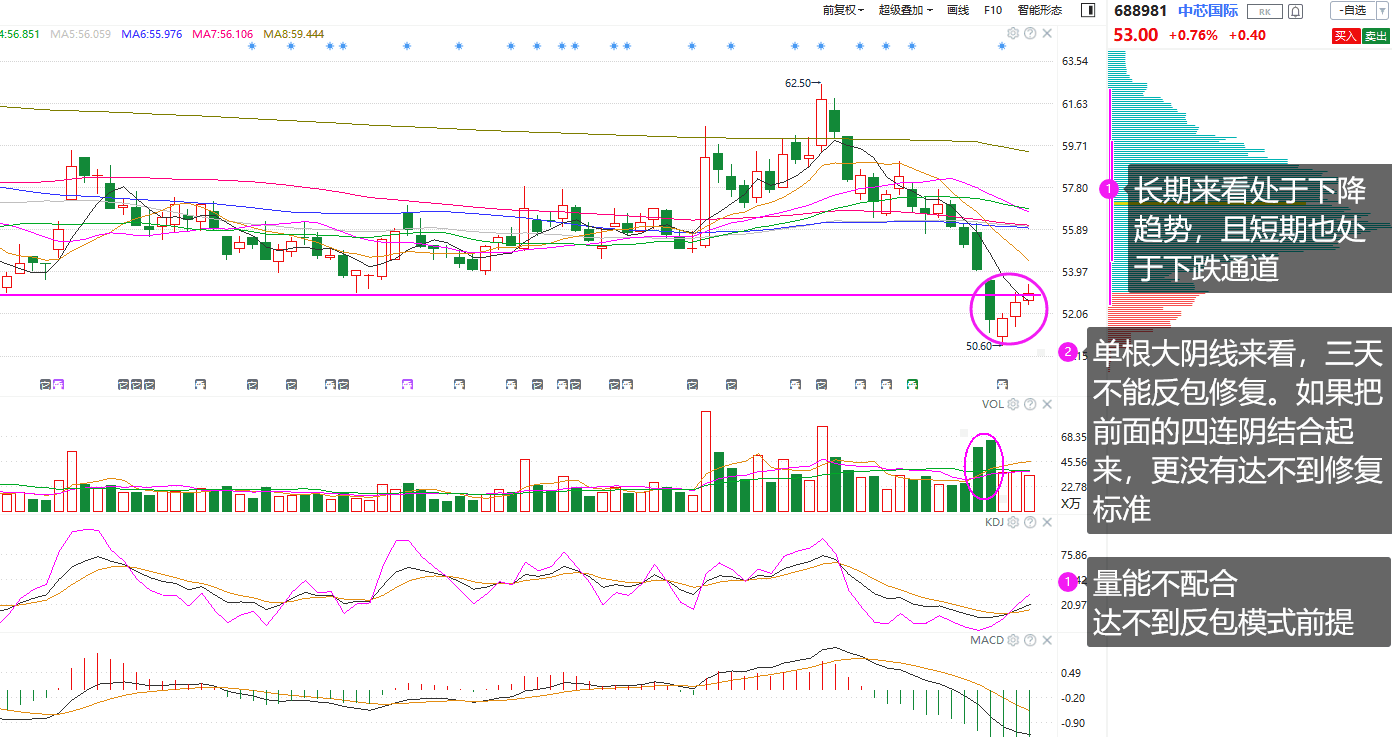The image size is (1392, 737).
Task: Click the 62.50 high price label
Action: (798, 83)
